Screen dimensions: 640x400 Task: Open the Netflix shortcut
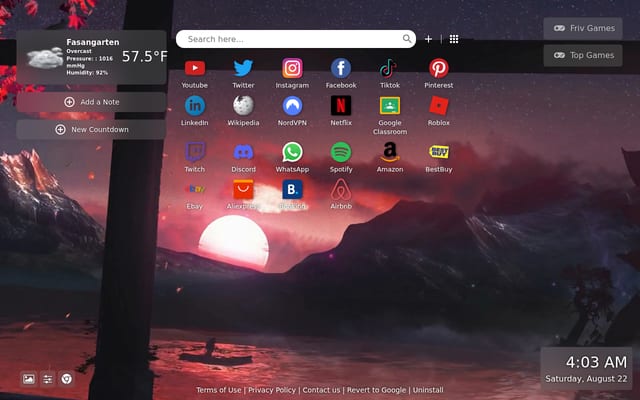click(341, 106)
